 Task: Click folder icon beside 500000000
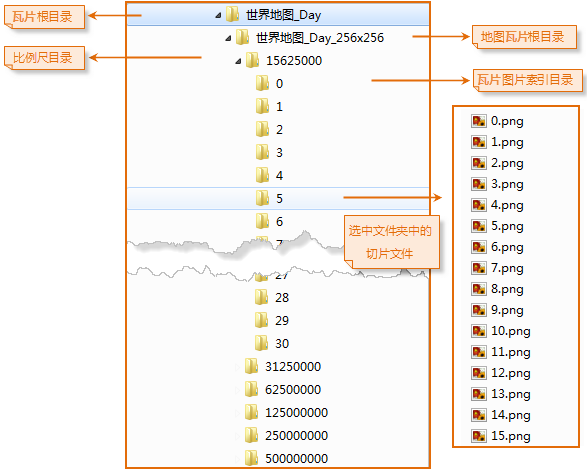251,458
